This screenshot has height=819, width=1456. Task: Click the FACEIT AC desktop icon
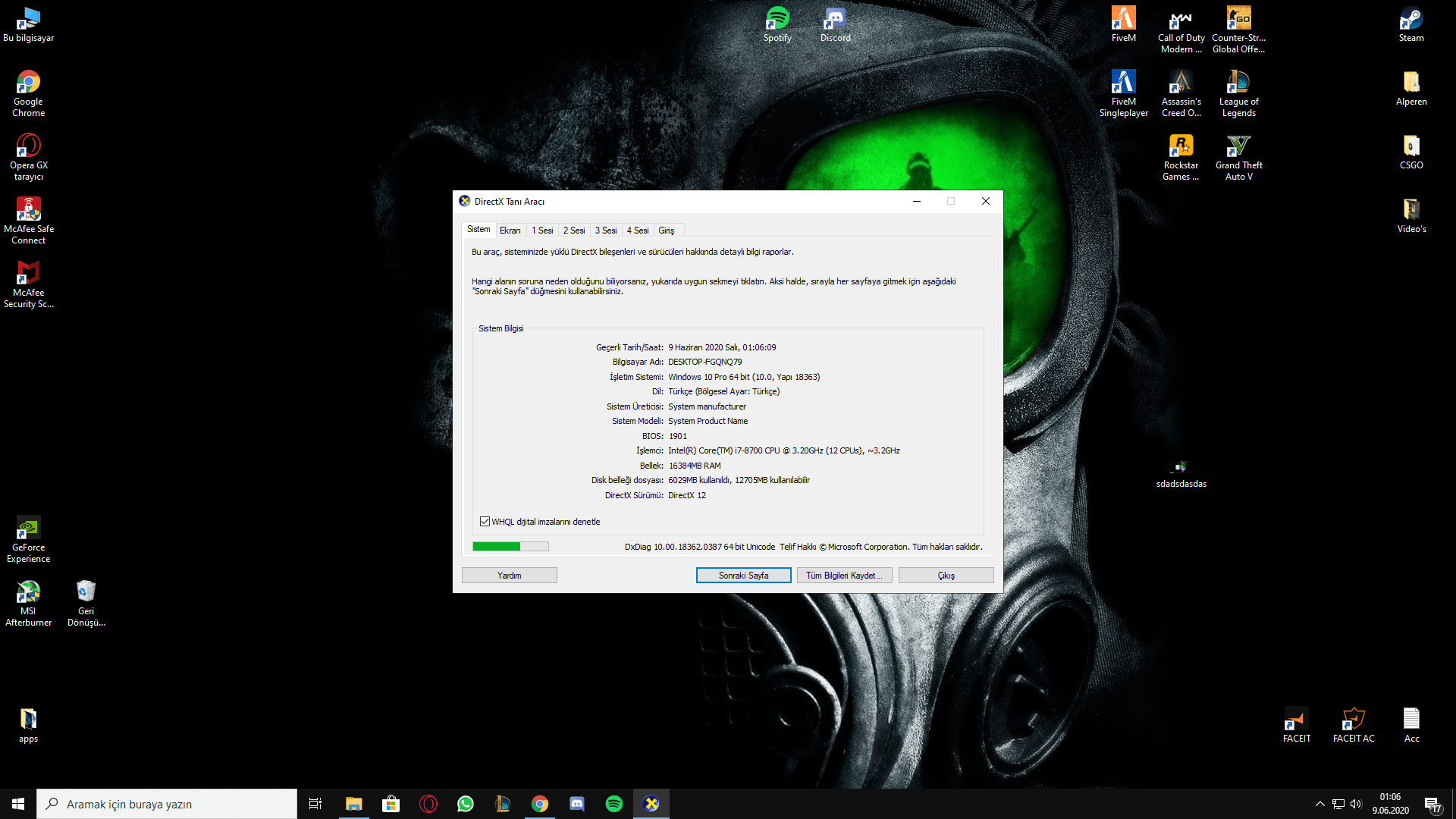[1353, 719]
